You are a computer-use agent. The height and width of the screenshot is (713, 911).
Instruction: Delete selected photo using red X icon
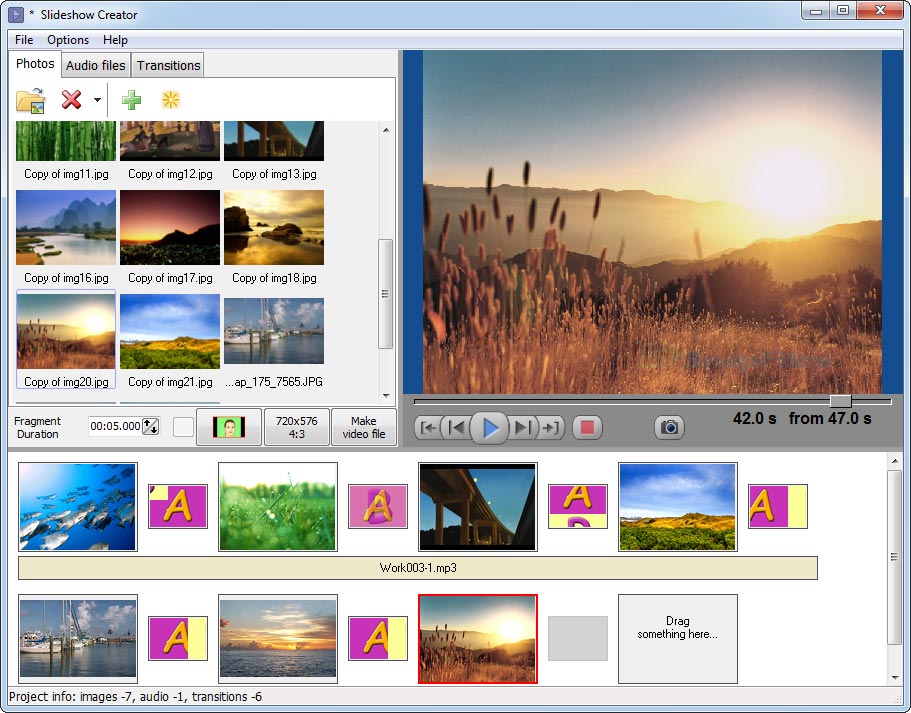click(x=69, y=99)
